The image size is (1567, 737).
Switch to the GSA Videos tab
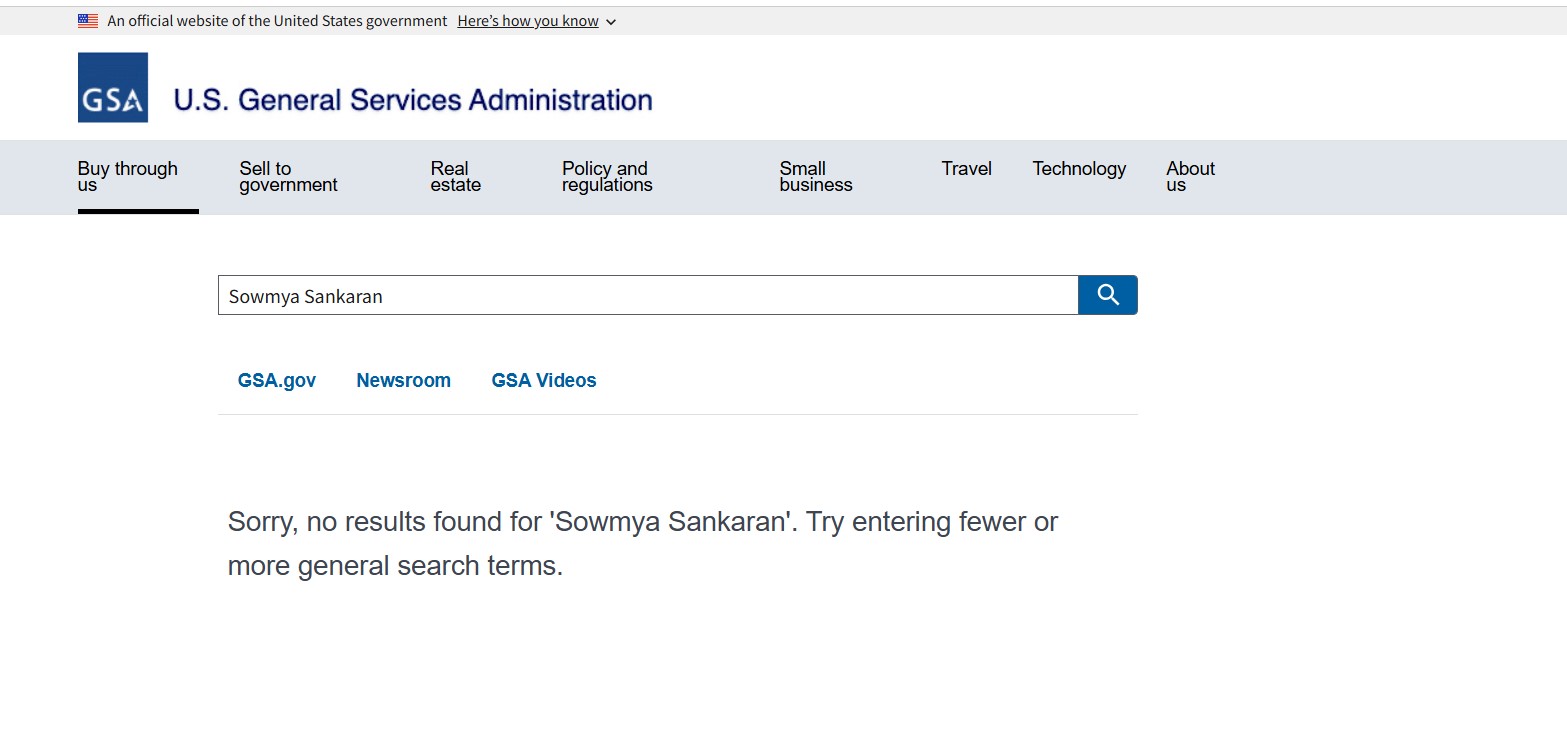[x=543, y=381]
